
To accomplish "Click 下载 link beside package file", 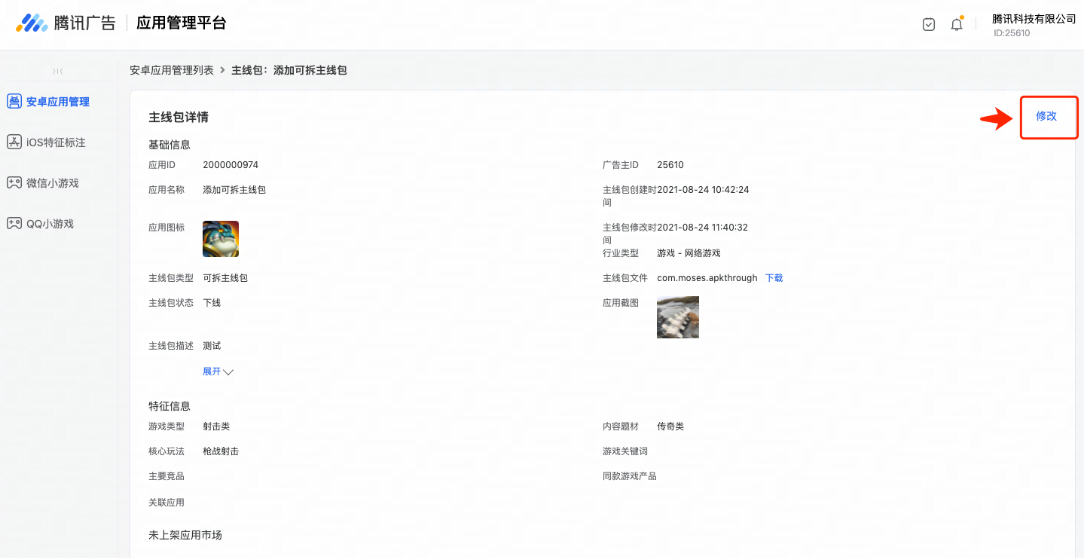I will tap(774, 278).
